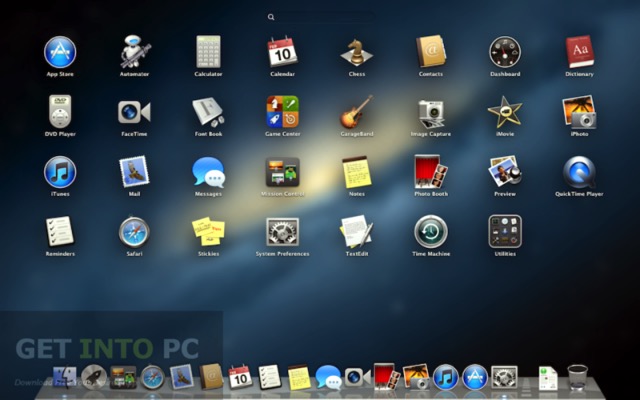The width and height of the screenshot is (640, 400).
Task: Open Mission Control from the Dock
Action: coord(123,378)
